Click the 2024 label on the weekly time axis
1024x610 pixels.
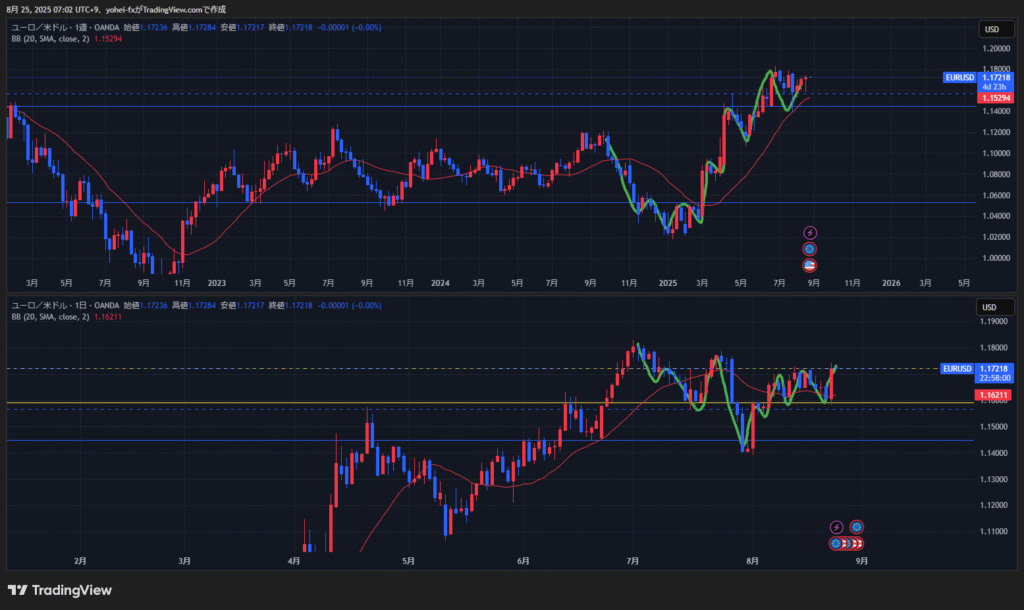click(440, 283)
